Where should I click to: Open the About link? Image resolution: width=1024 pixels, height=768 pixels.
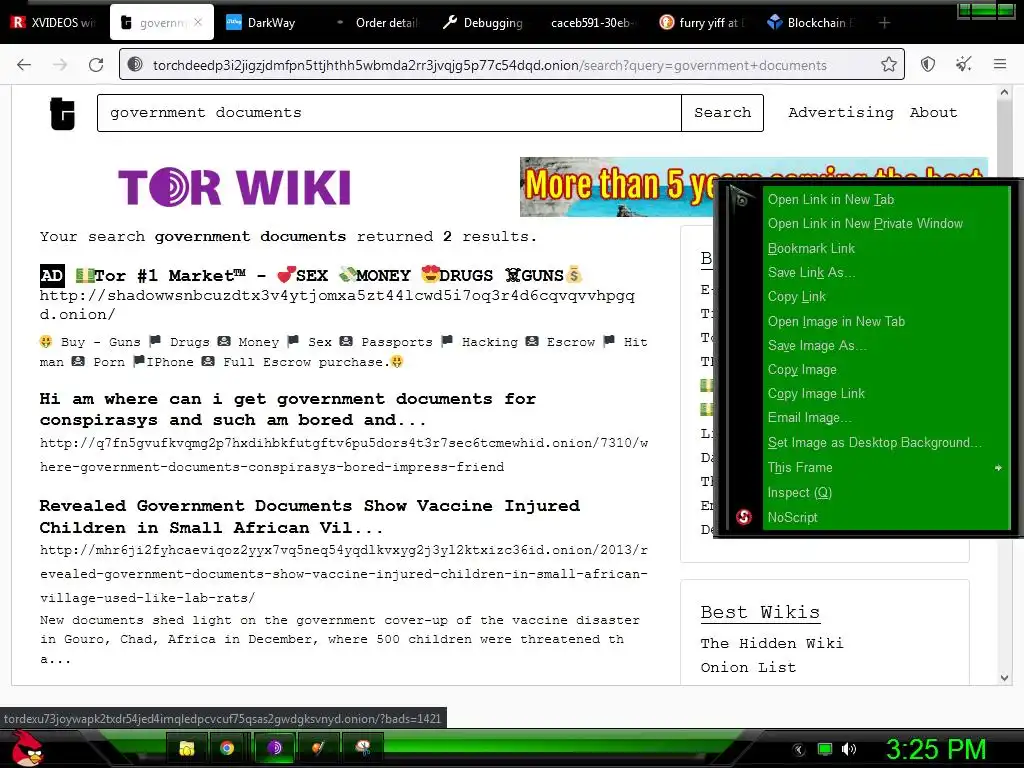(x=933, y=112)
